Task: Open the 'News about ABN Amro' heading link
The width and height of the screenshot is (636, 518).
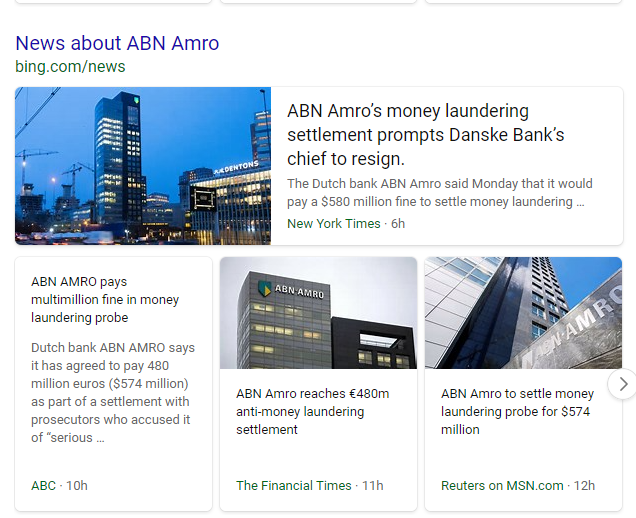Action: [x=117, y=43]
